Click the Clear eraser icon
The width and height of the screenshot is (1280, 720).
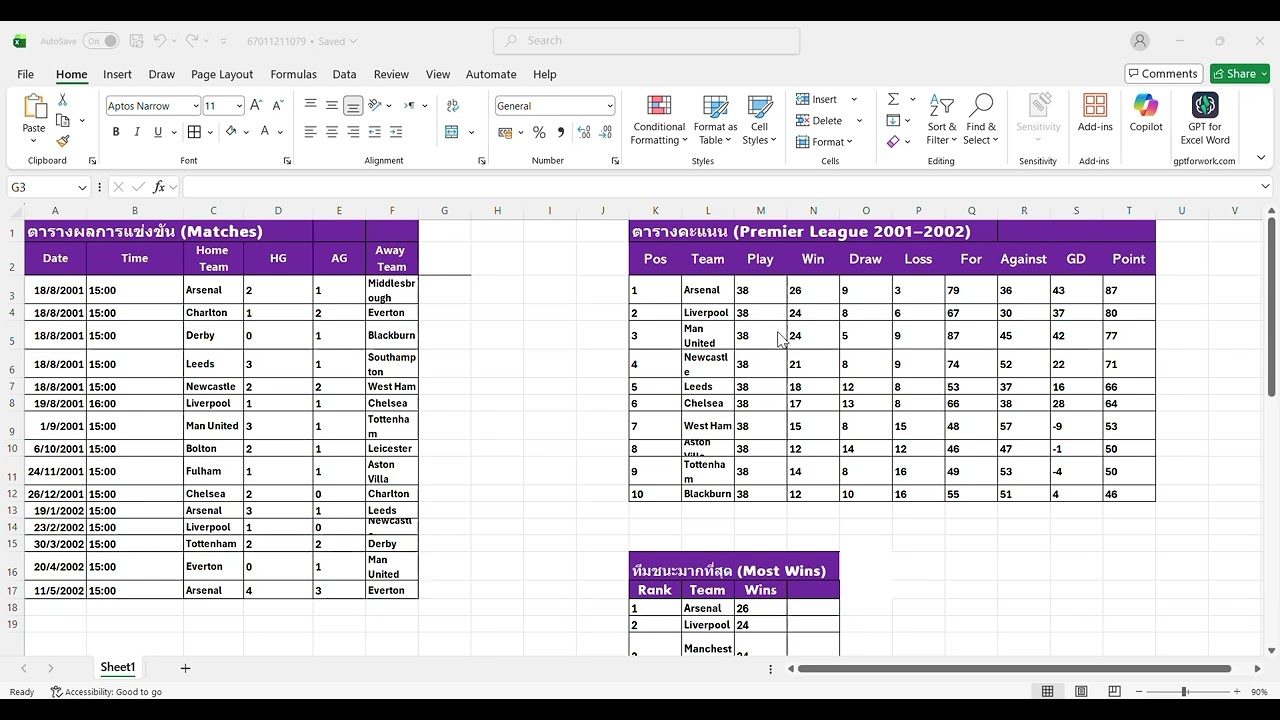pyautogui.click(x=893, y=141)
